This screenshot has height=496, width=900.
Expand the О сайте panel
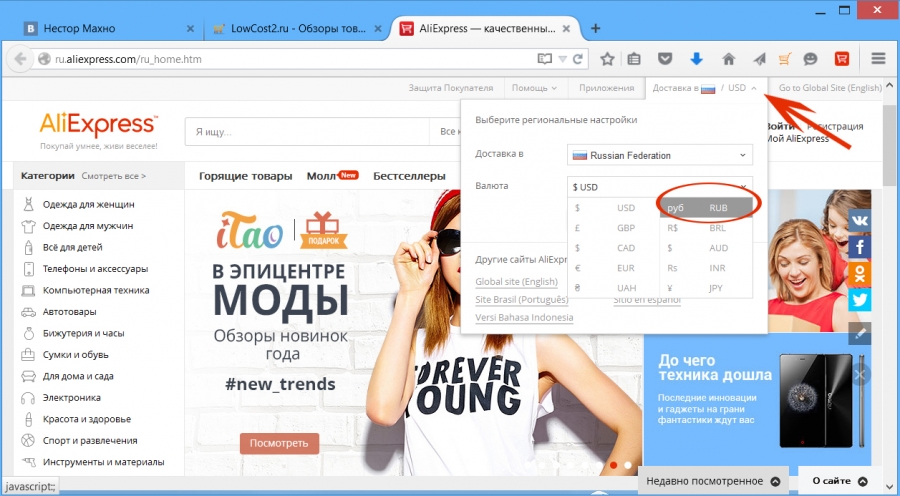(840, 481)
